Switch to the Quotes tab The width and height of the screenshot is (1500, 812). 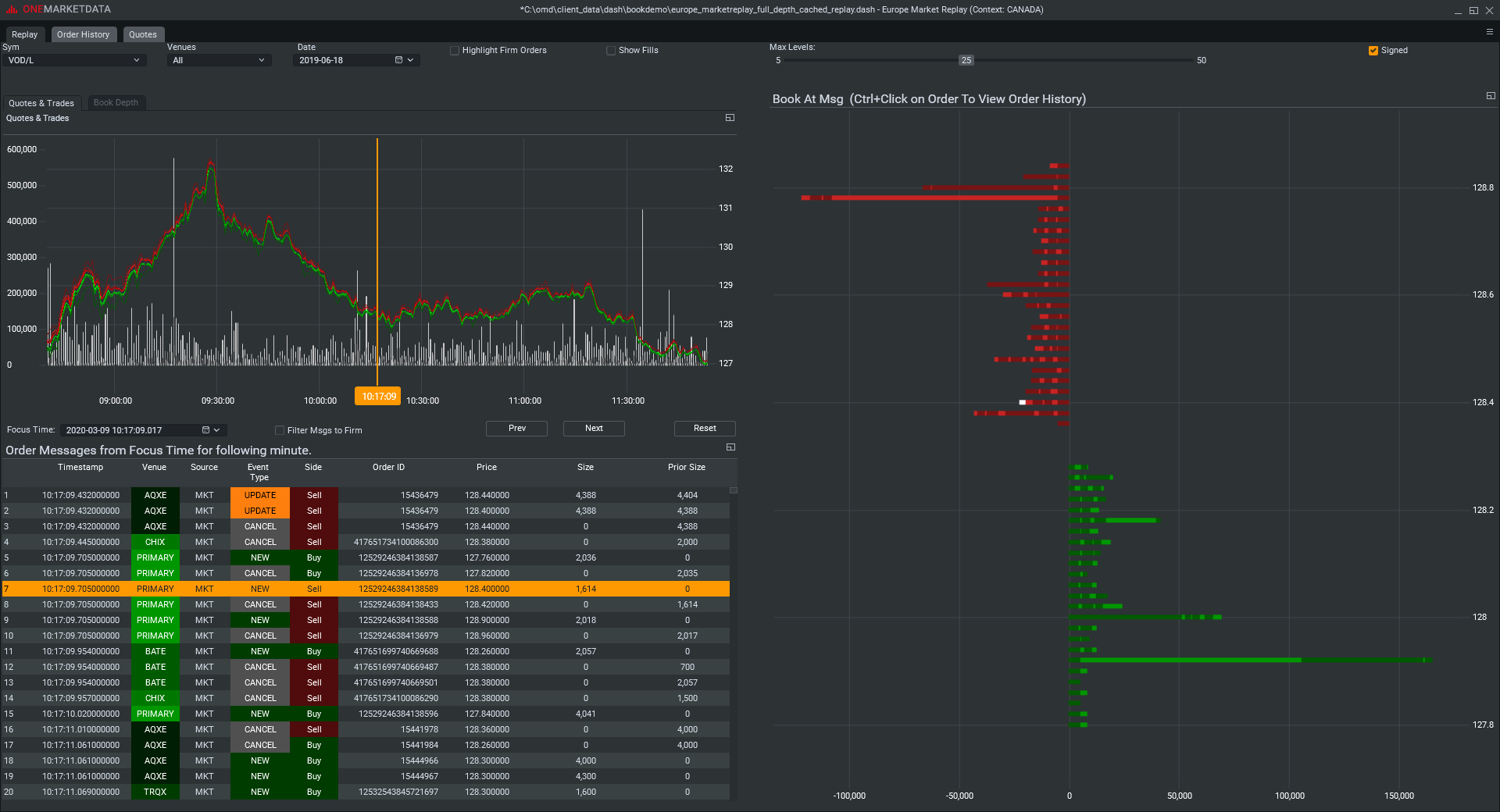pos(143,34)
